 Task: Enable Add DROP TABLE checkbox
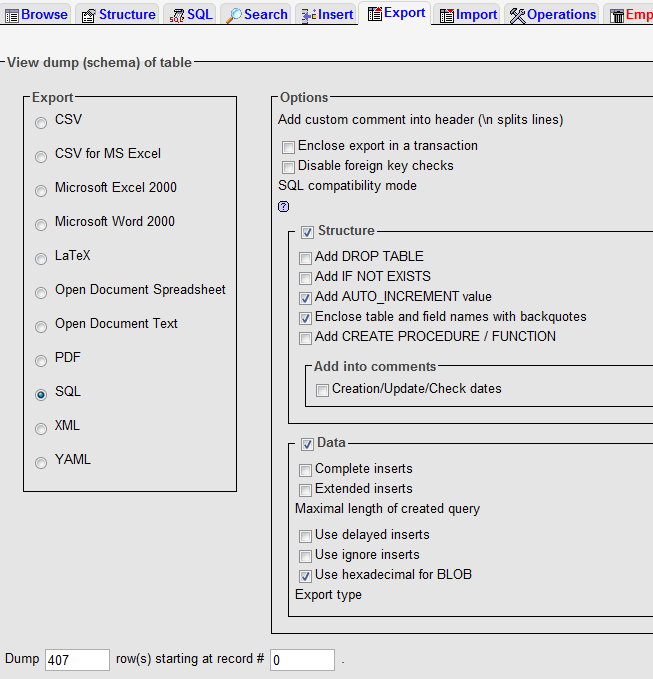(306, 257)
